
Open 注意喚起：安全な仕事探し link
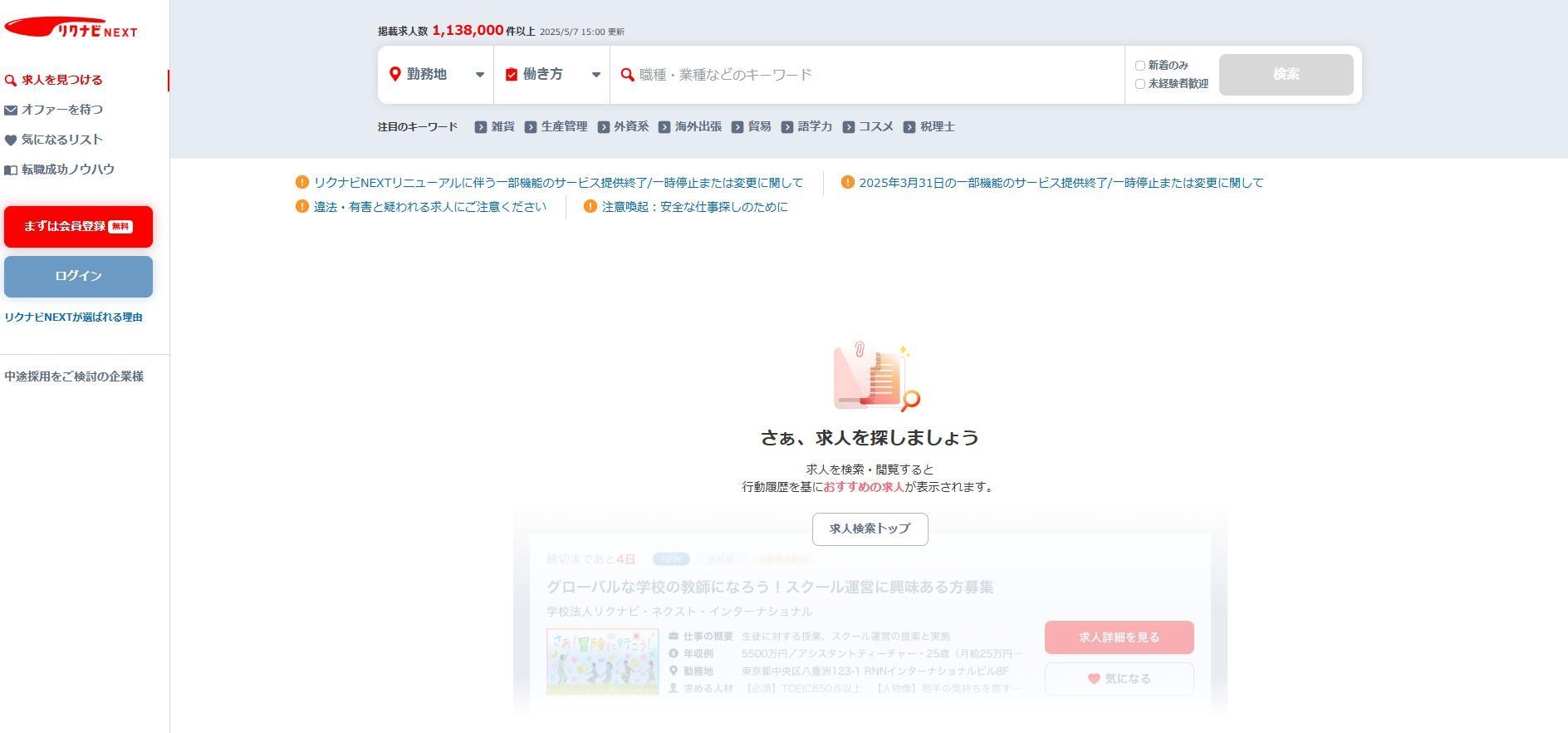pos(694,207)
